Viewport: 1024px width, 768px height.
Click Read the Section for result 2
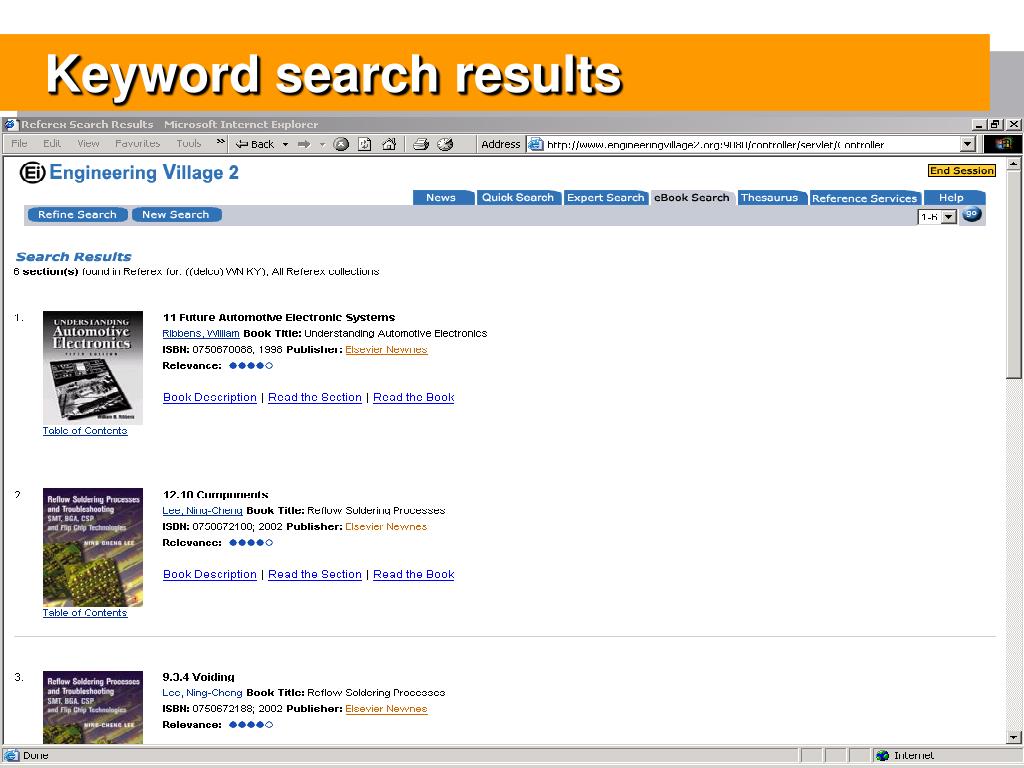[315, 575]
